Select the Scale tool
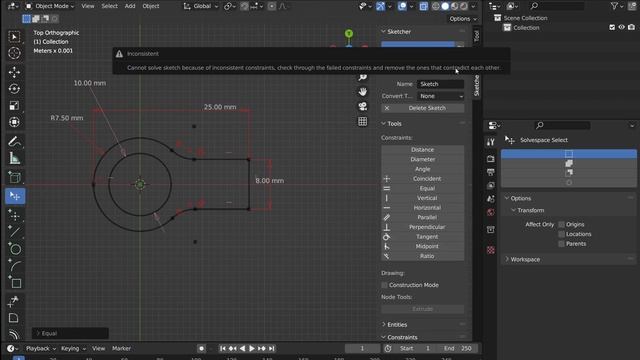 (14, 106)
